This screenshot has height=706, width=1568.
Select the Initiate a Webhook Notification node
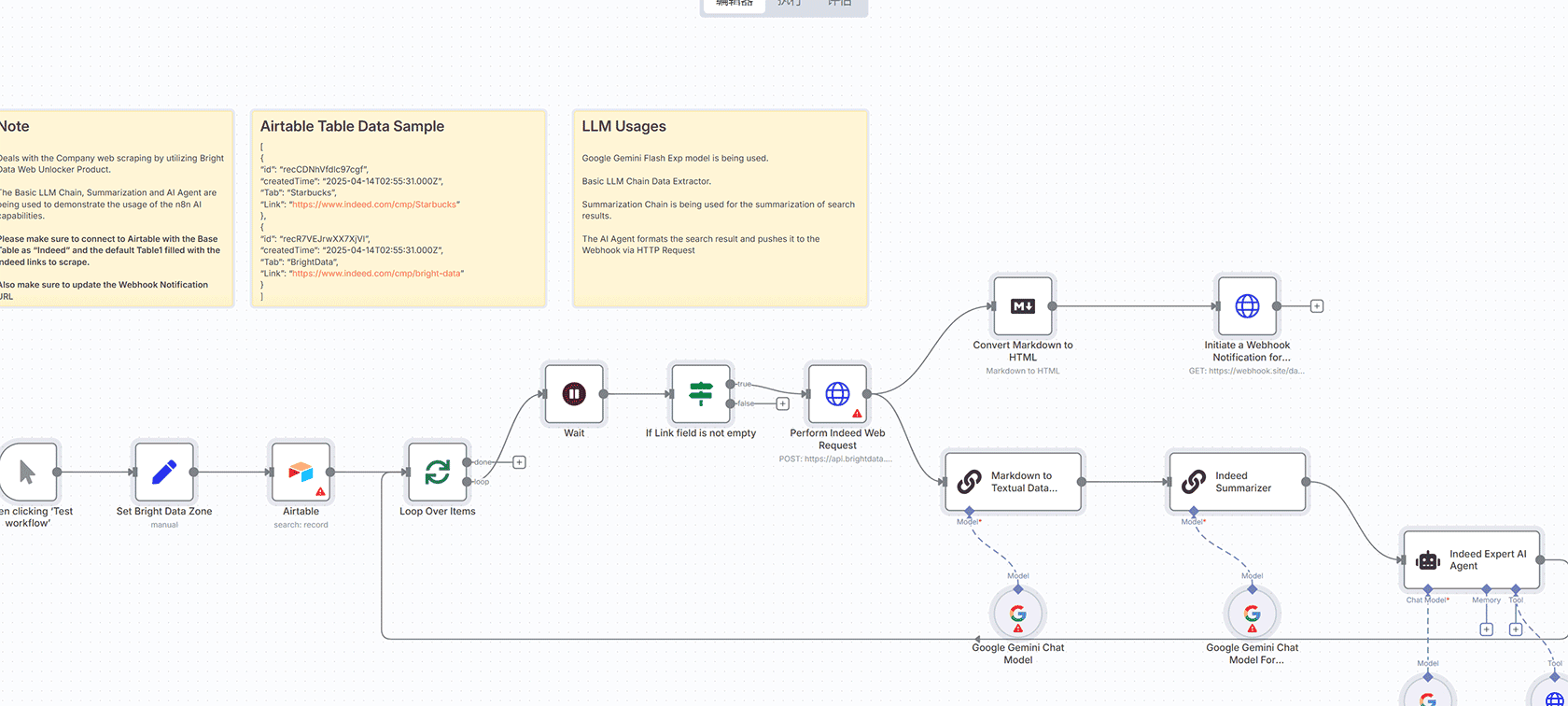pos(1247,306)
